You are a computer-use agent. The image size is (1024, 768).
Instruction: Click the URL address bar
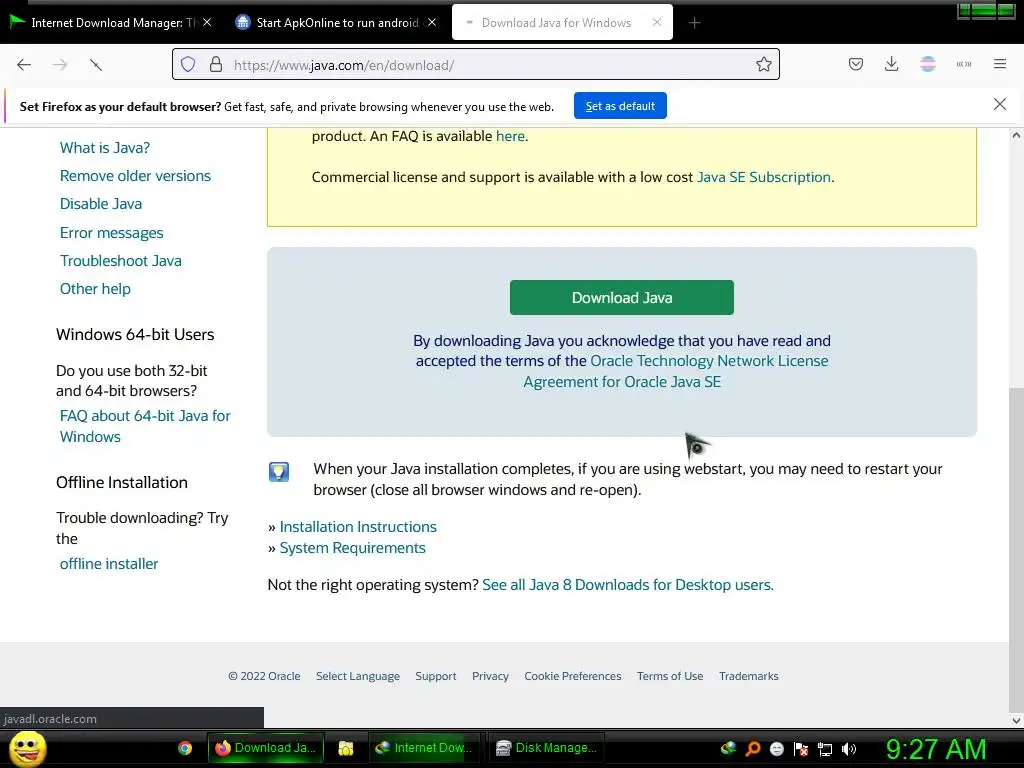click(x=475, y=65)
